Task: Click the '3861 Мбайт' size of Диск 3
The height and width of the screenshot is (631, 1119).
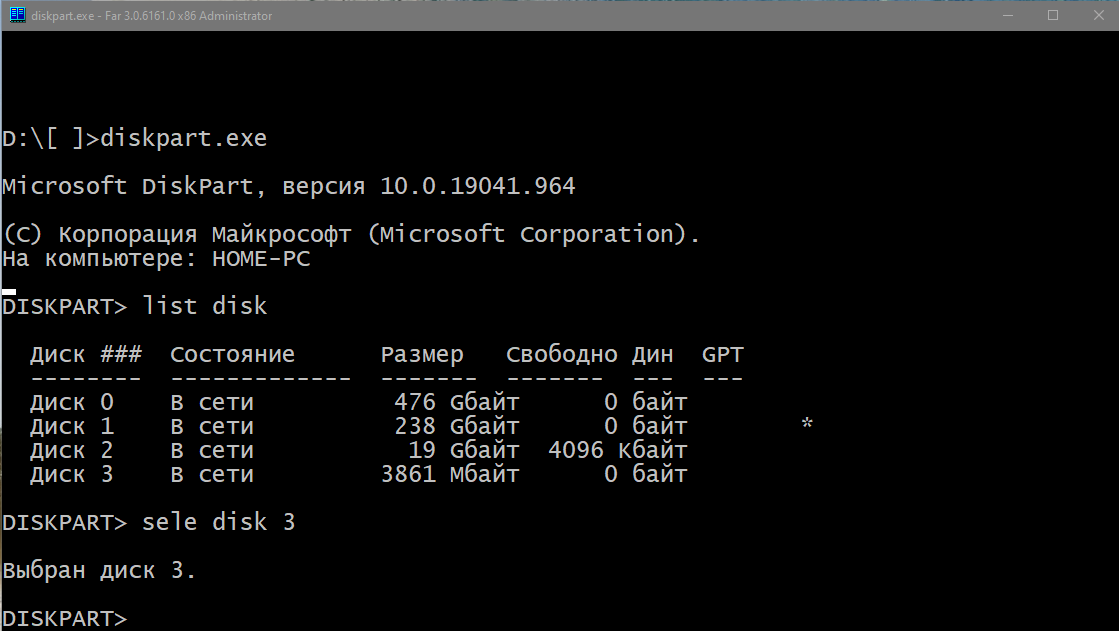Action: click(x=450, y=475)
